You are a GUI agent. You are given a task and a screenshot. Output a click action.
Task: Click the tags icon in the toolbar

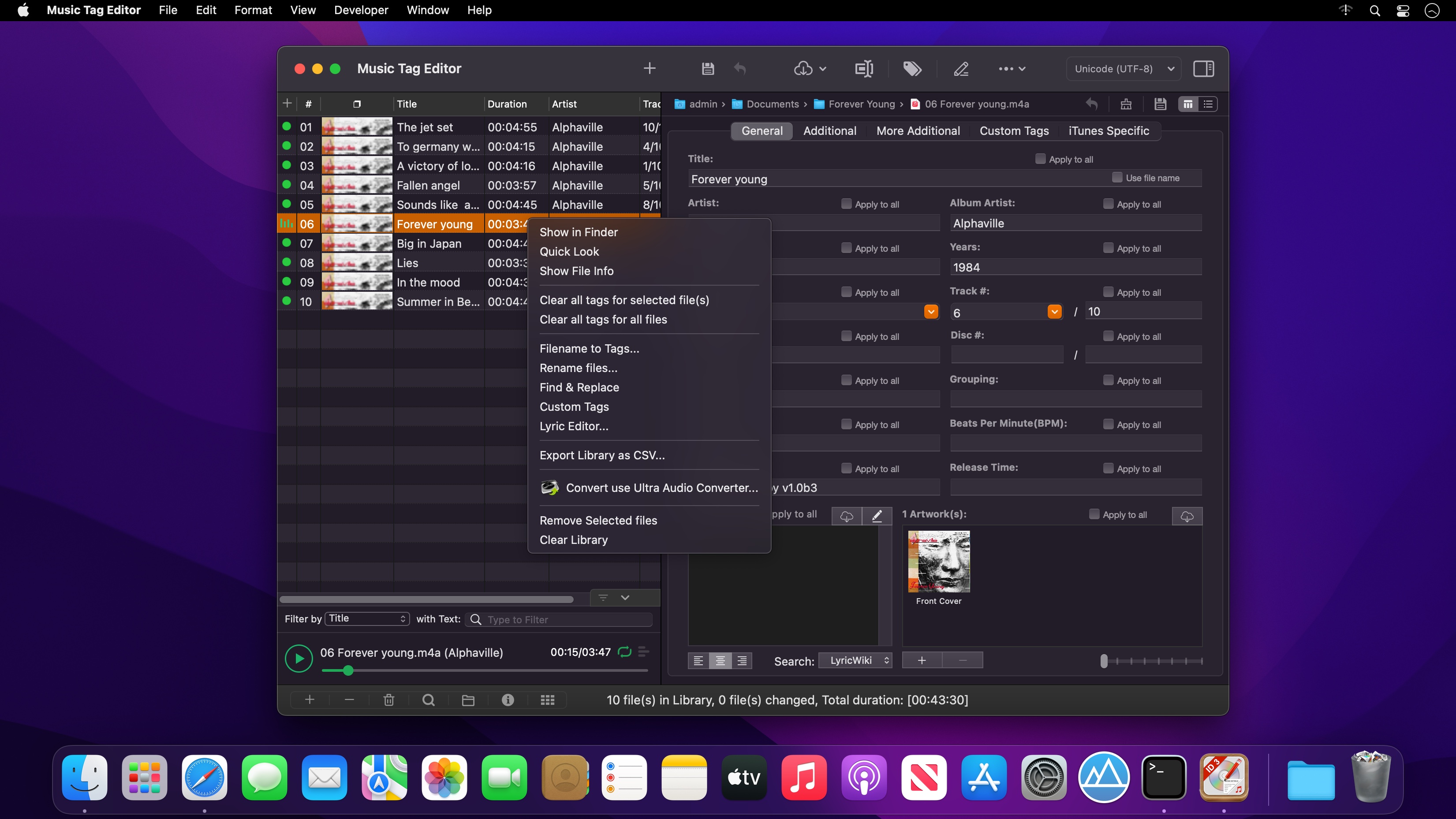click(x=912, y=68)
